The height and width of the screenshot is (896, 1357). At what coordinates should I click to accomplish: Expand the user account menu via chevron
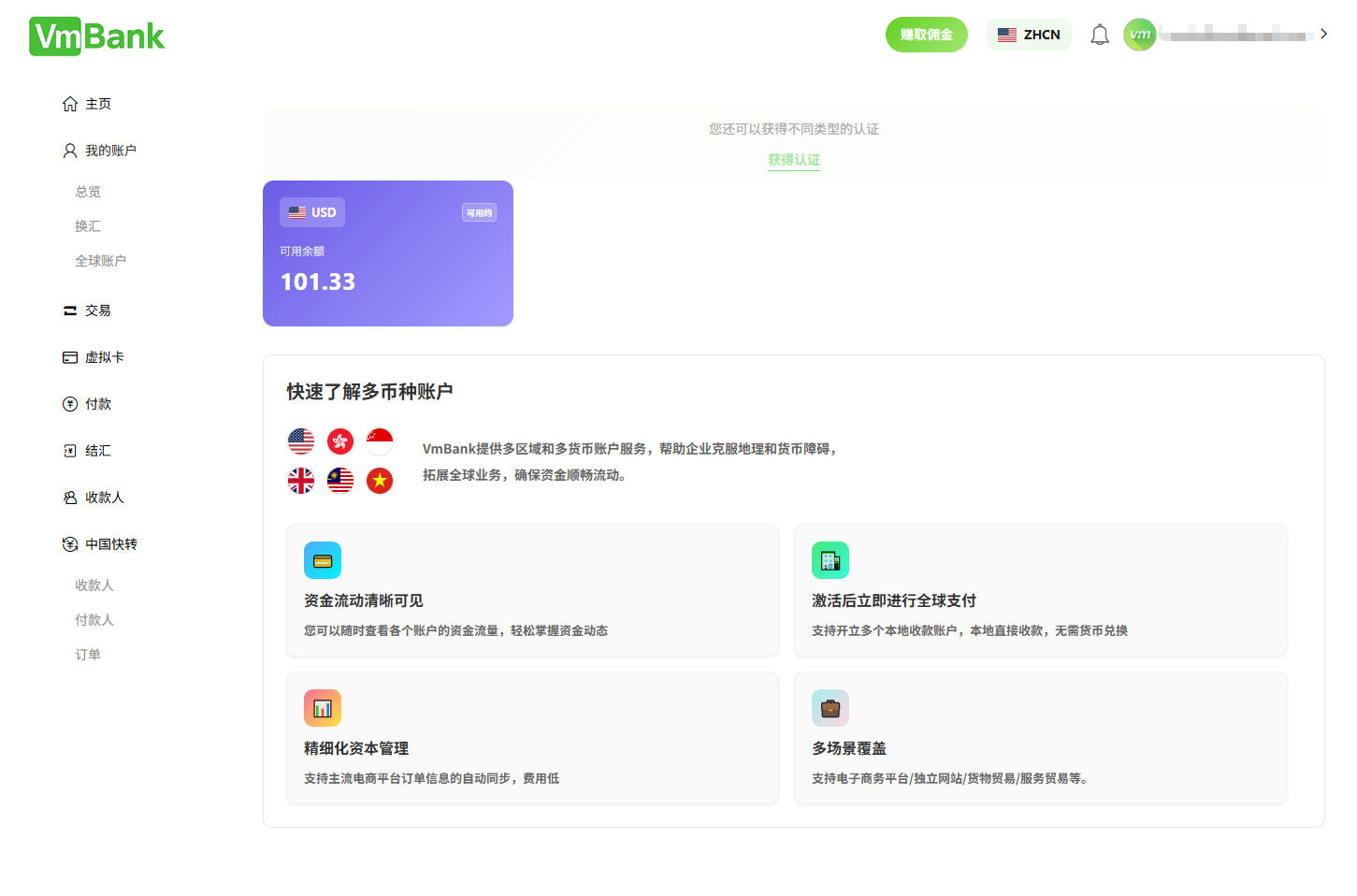1323,34
